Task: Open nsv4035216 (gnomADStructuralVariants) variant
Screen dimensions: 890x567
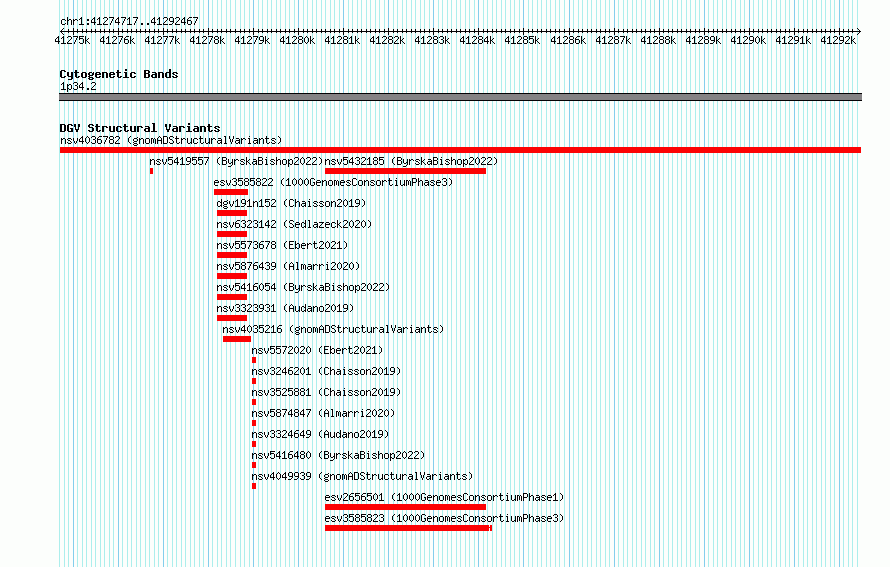Action: [333, 329]
